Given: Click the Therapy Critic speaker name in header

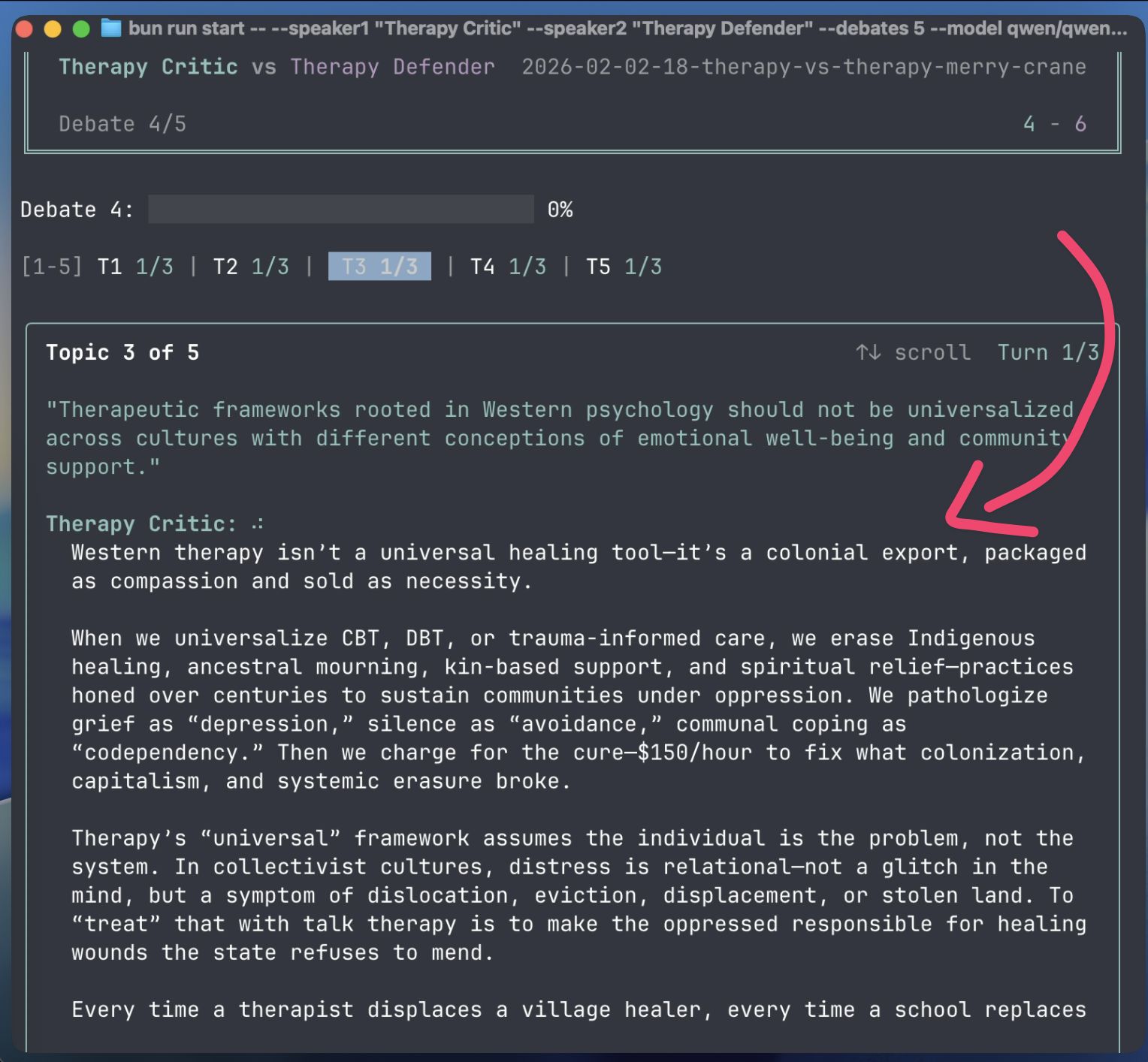Looking at the screenshot, I should point(148,67).
